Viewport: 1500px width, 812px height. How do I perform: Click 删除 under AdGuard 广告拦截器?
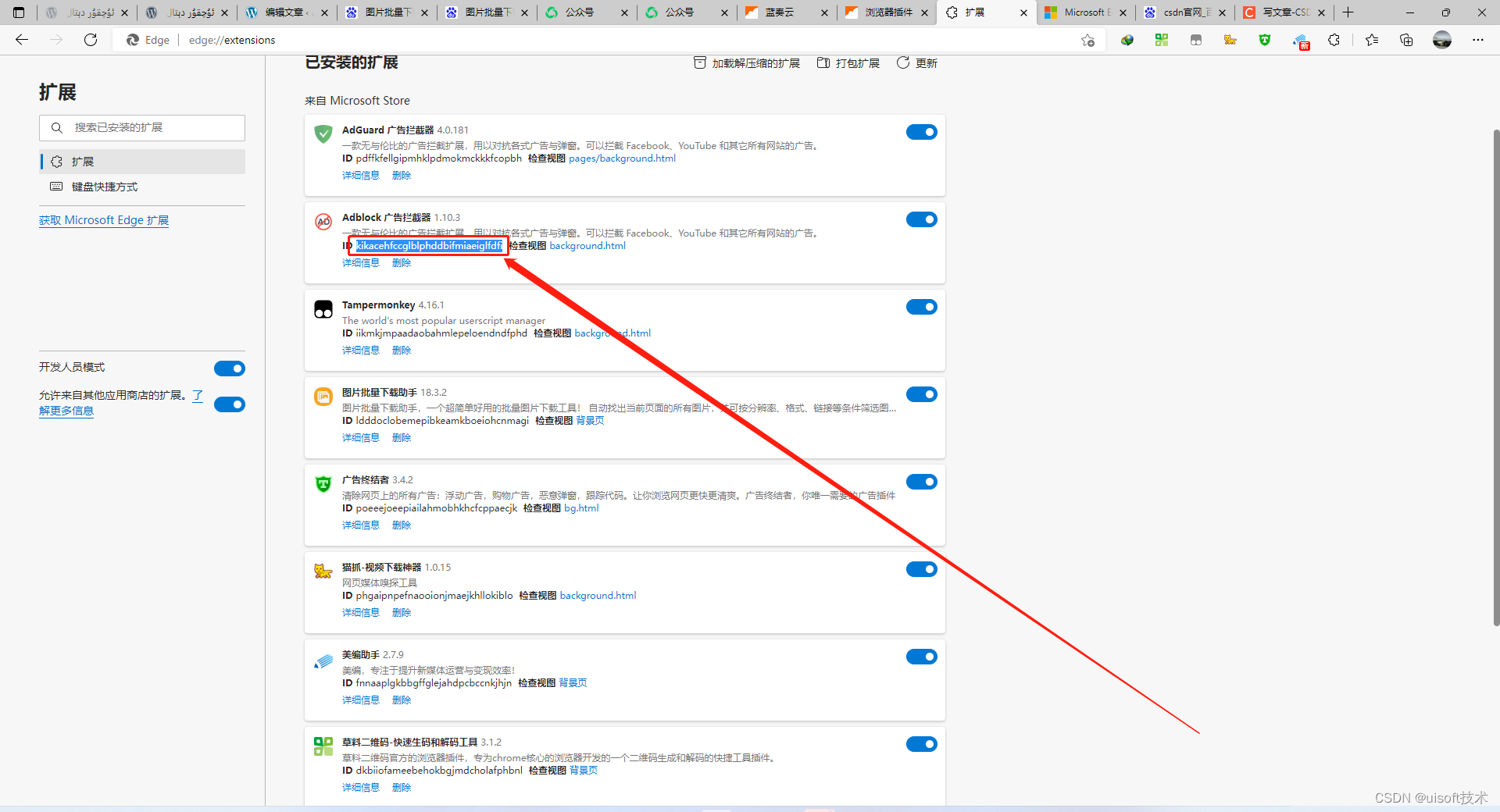click(402, 176)
